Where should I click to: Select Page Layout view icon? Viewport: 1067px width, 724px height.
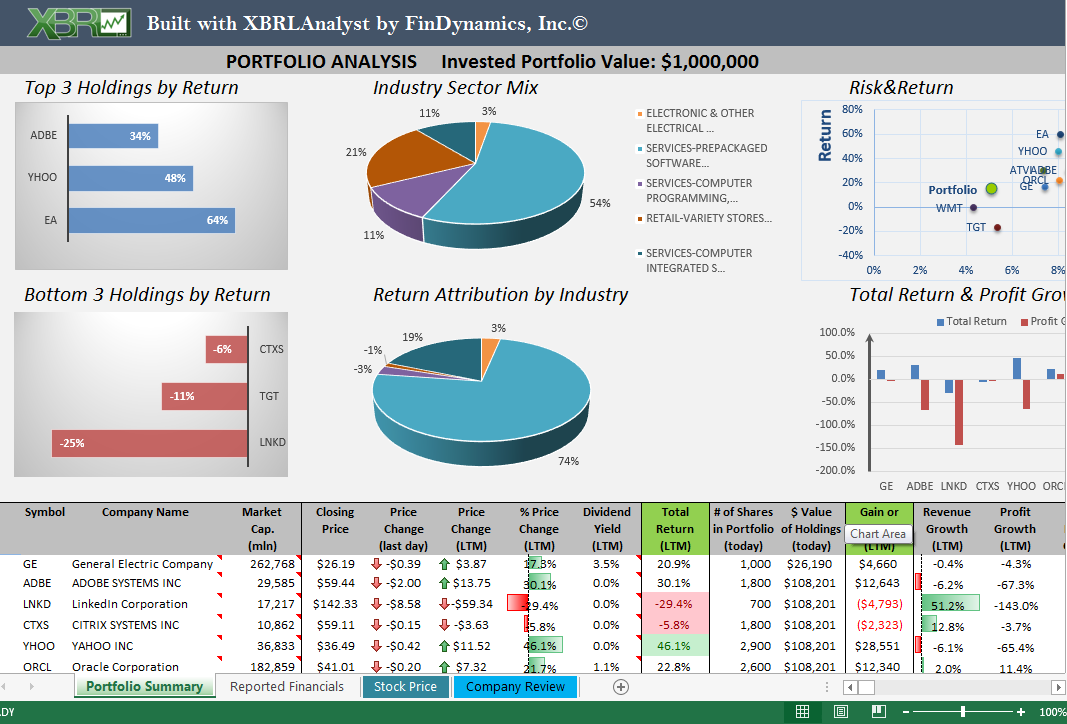pos(838,710)
